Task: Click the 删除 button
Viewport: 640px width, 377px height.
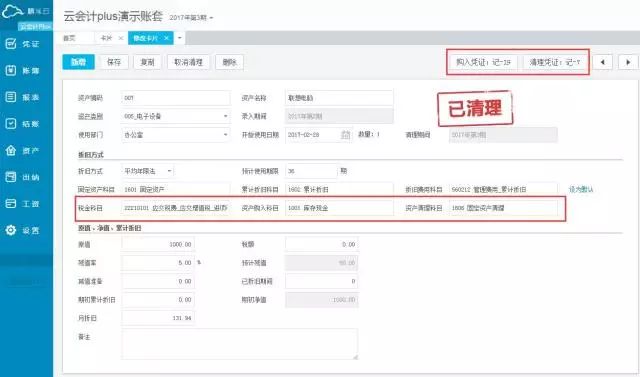Action: [229, 62]
